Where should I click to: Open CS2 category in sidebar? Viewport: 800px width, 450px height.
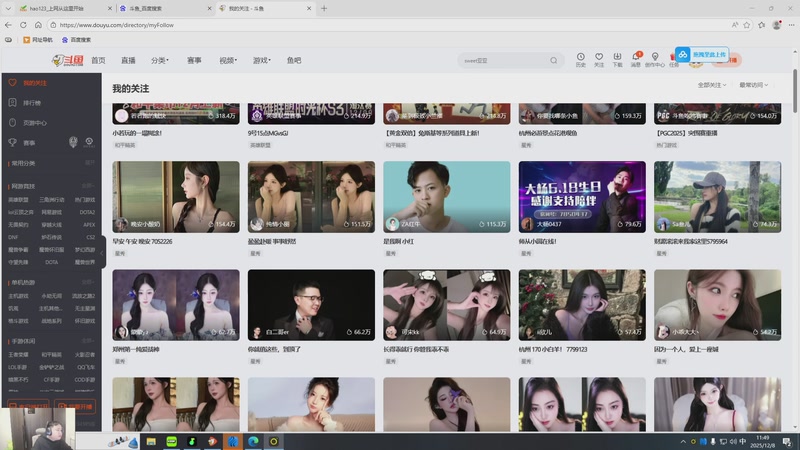pos(90,237)
